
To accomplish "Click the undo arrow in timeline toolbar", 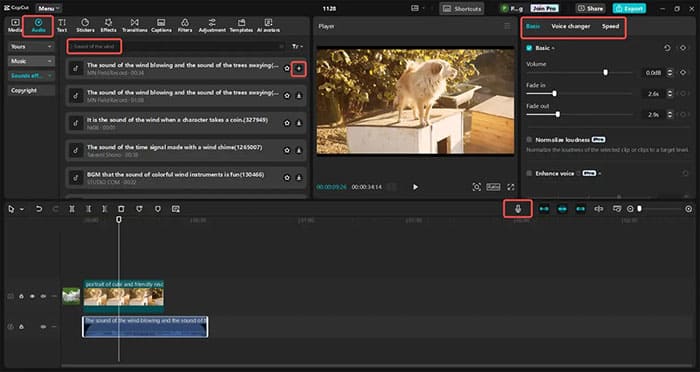I will click(x=39, y=209).
